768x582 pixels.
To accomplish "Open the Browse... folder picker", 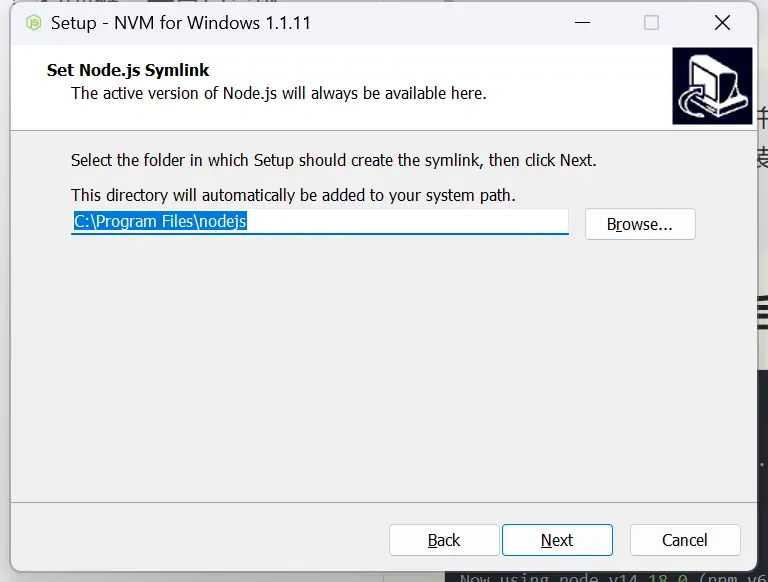I will [640, 224].
